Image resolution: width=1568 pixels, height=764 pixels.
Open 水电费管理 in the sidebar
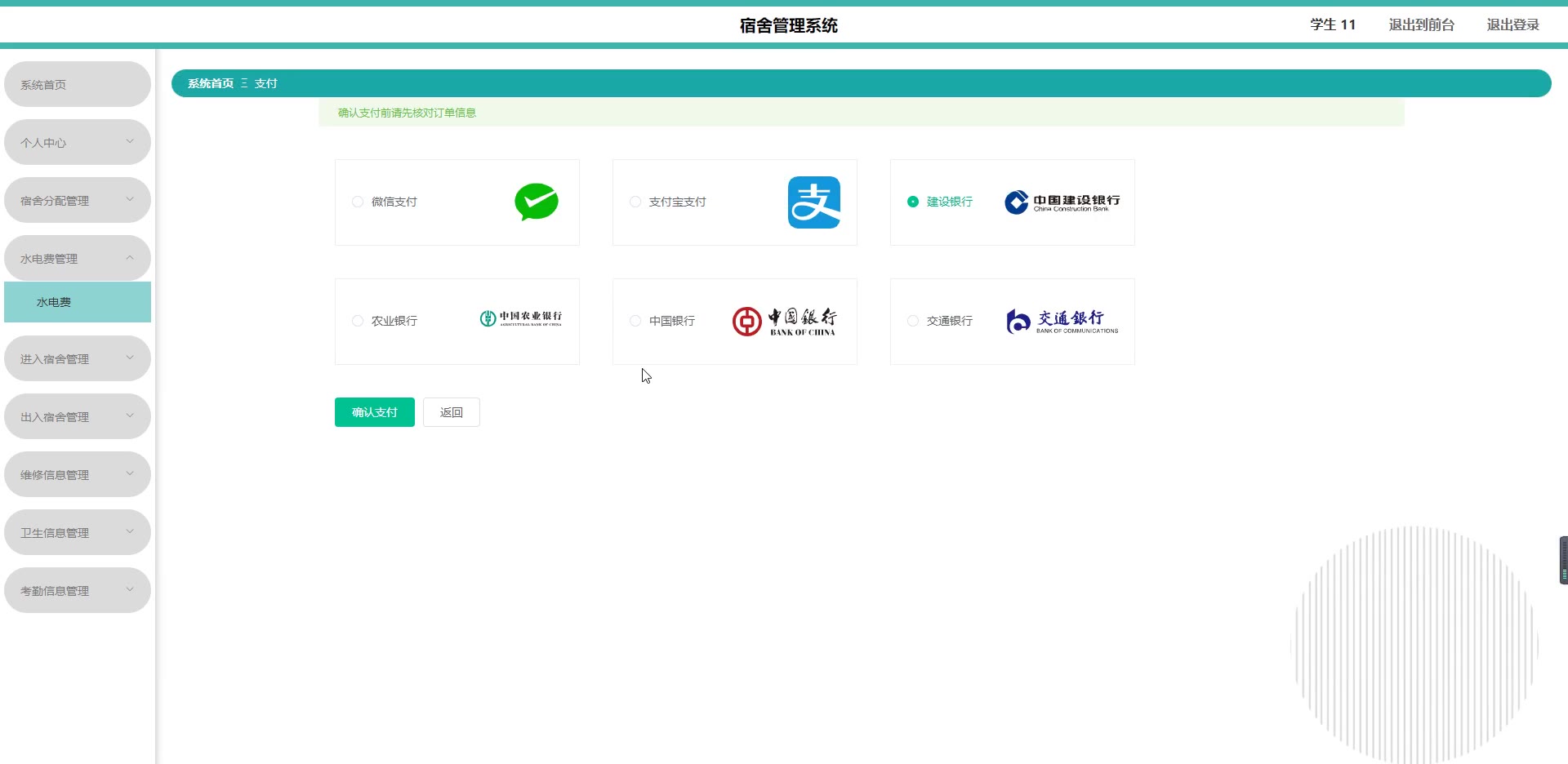(78, 258)
